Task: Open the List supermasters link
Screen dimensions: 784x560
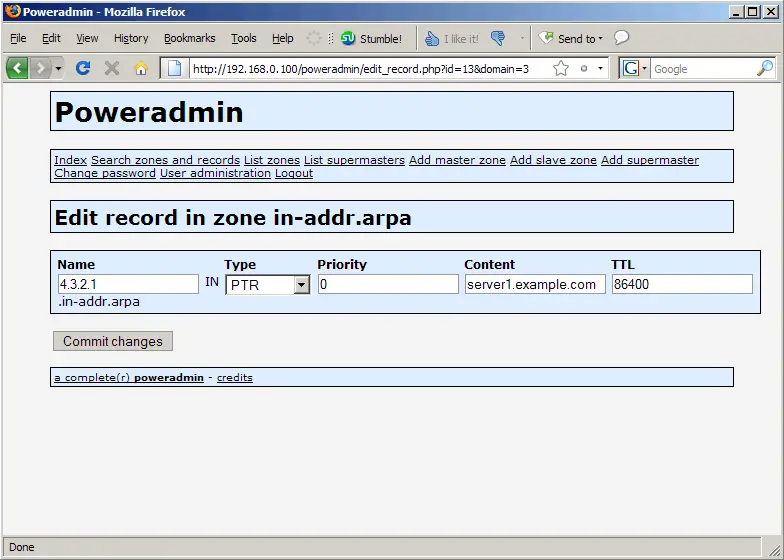Action: (x=354, y=160)
